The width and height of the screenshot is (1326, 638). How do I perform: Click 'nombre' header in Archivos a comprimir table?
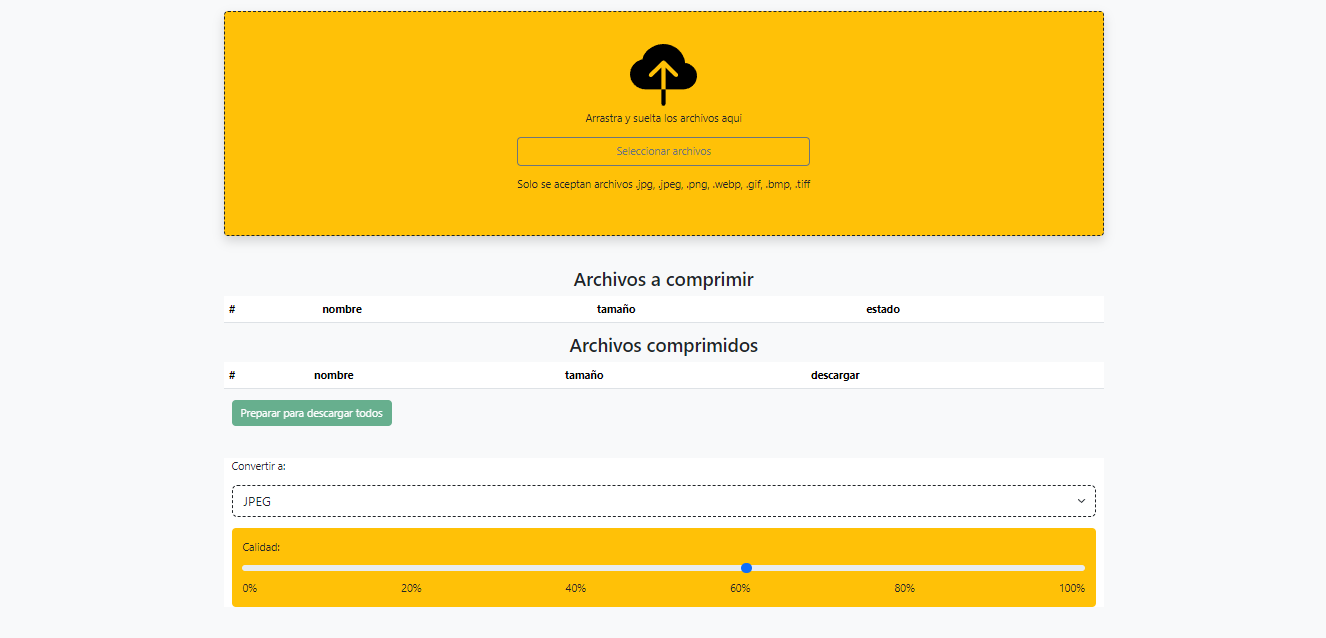(x=342, y=310)
